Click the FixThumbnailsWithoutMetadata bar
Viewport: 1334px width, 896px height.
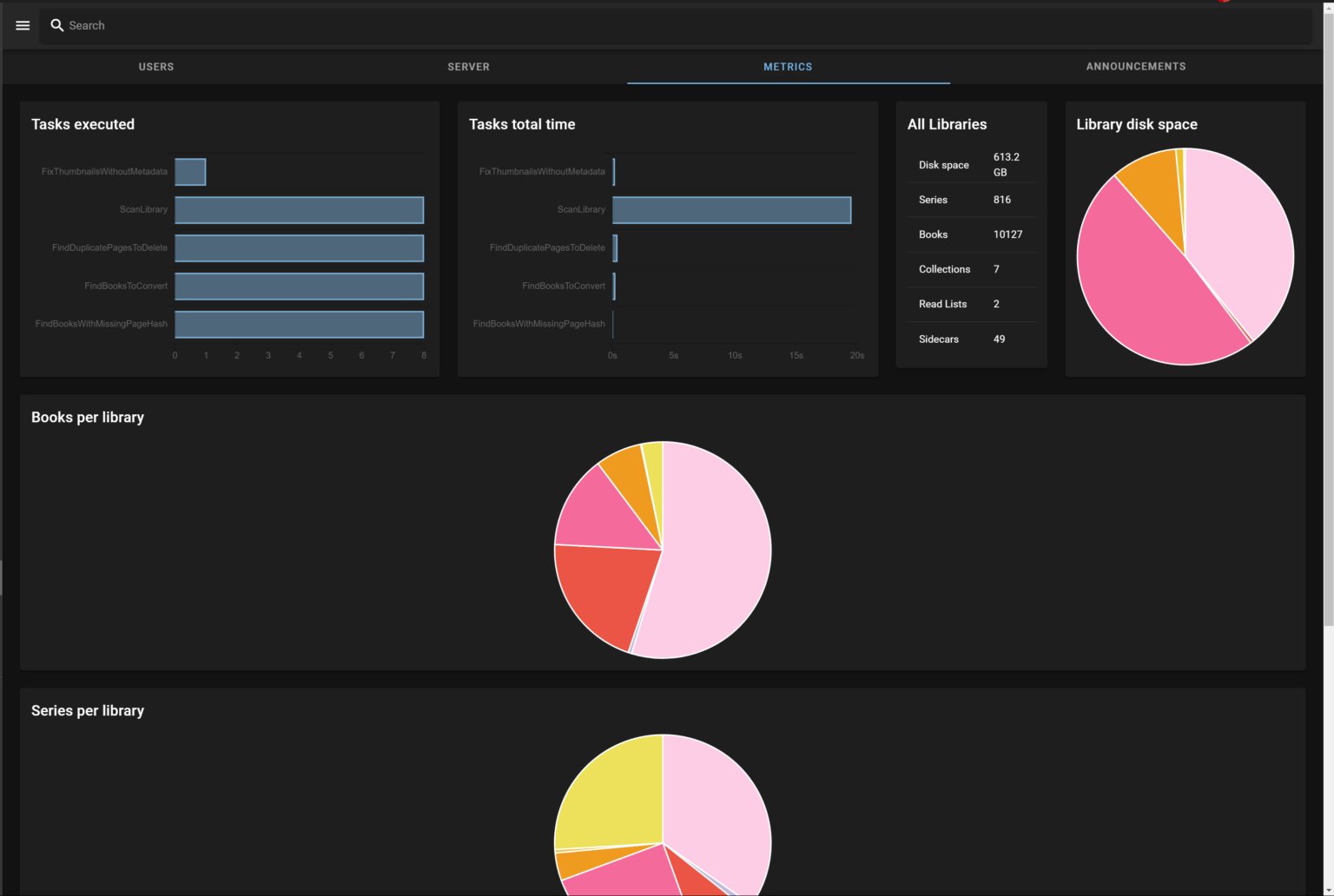190,171
